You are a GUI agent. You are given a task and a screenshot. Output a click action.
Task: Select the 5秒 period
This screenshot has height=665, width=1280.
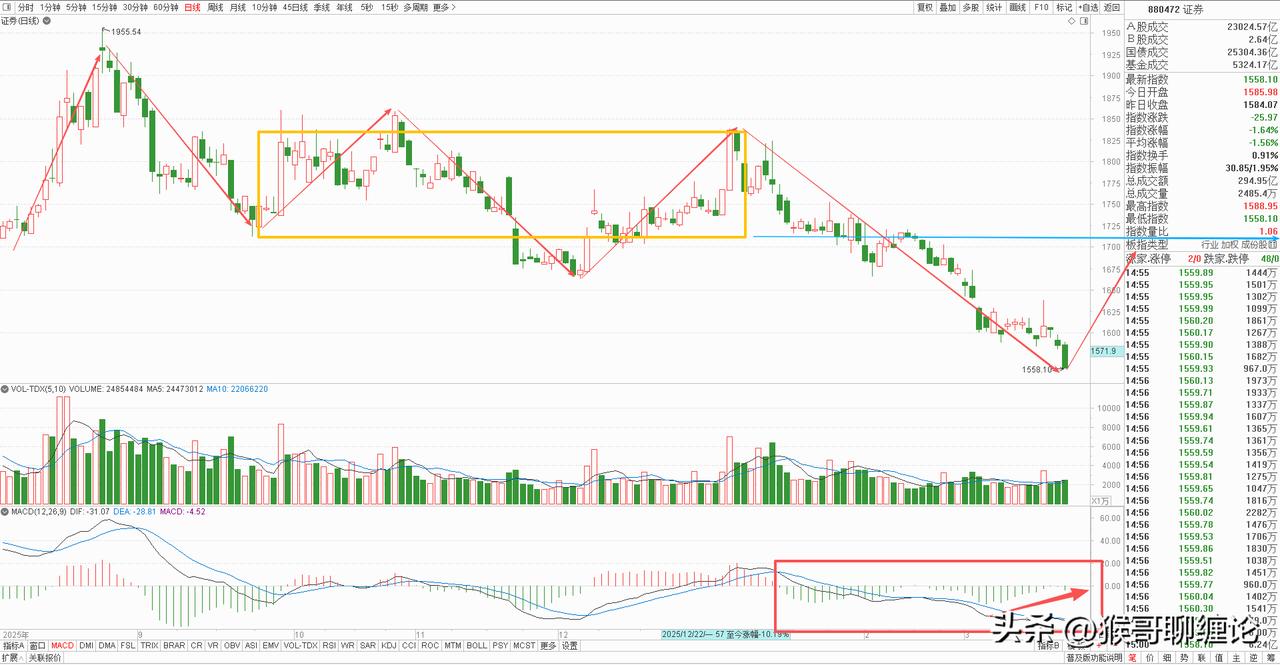367,7
